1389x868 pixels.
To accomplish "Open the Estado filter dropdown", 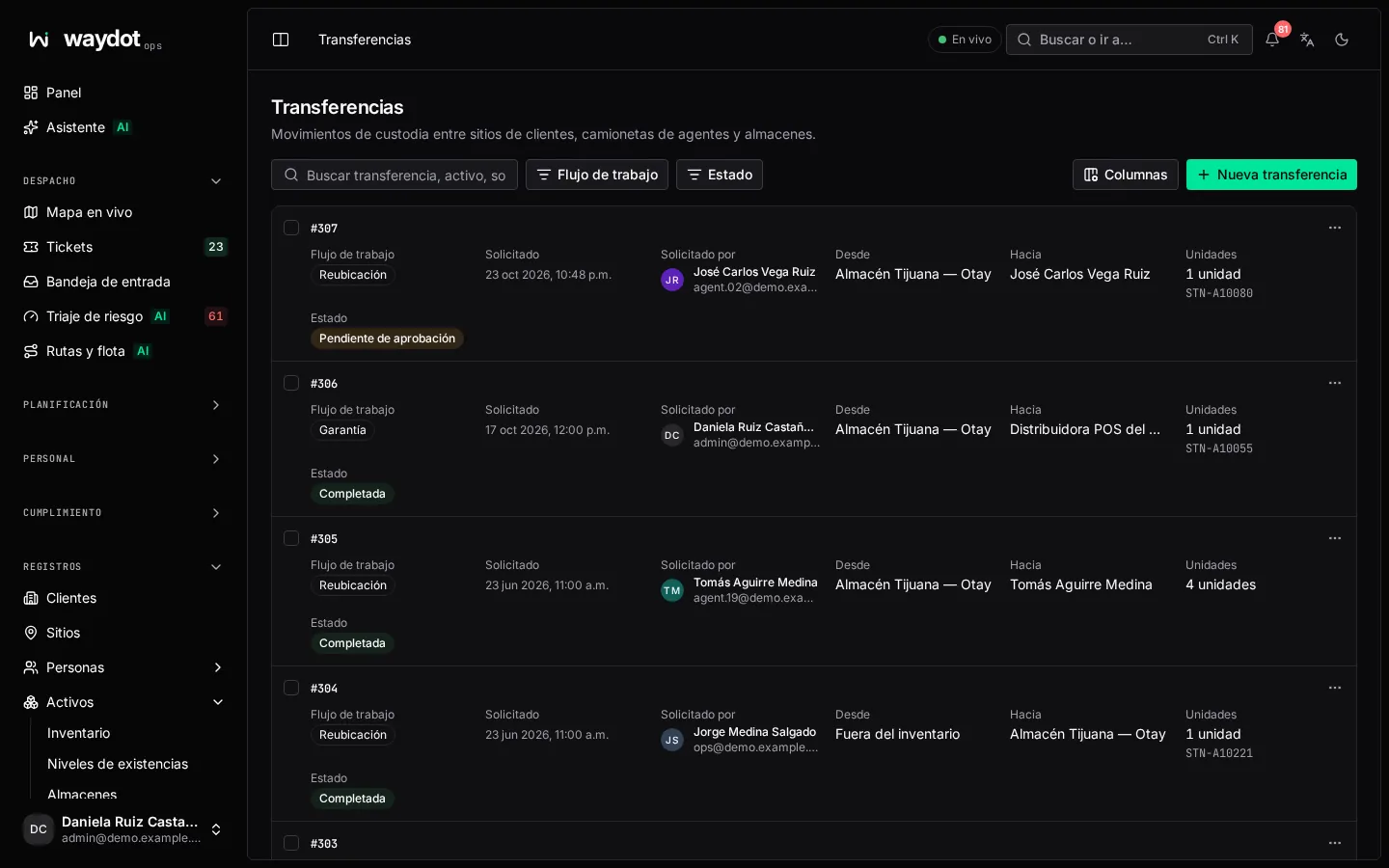I will click(x=720, y=175).
